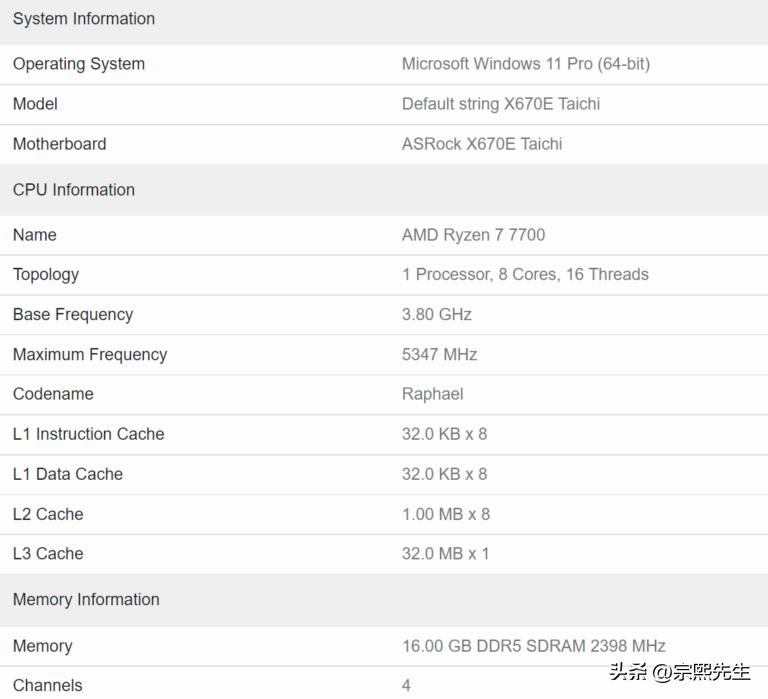Click the 'CPU Information' section header
The height and width of the screenshot is (699, 768).
pyautogui.click(x=74, y=190)
